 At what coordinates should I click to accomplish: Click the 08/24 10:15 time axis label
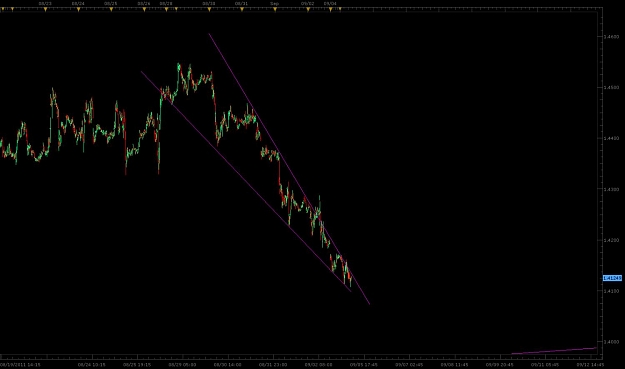coord(92,364)
